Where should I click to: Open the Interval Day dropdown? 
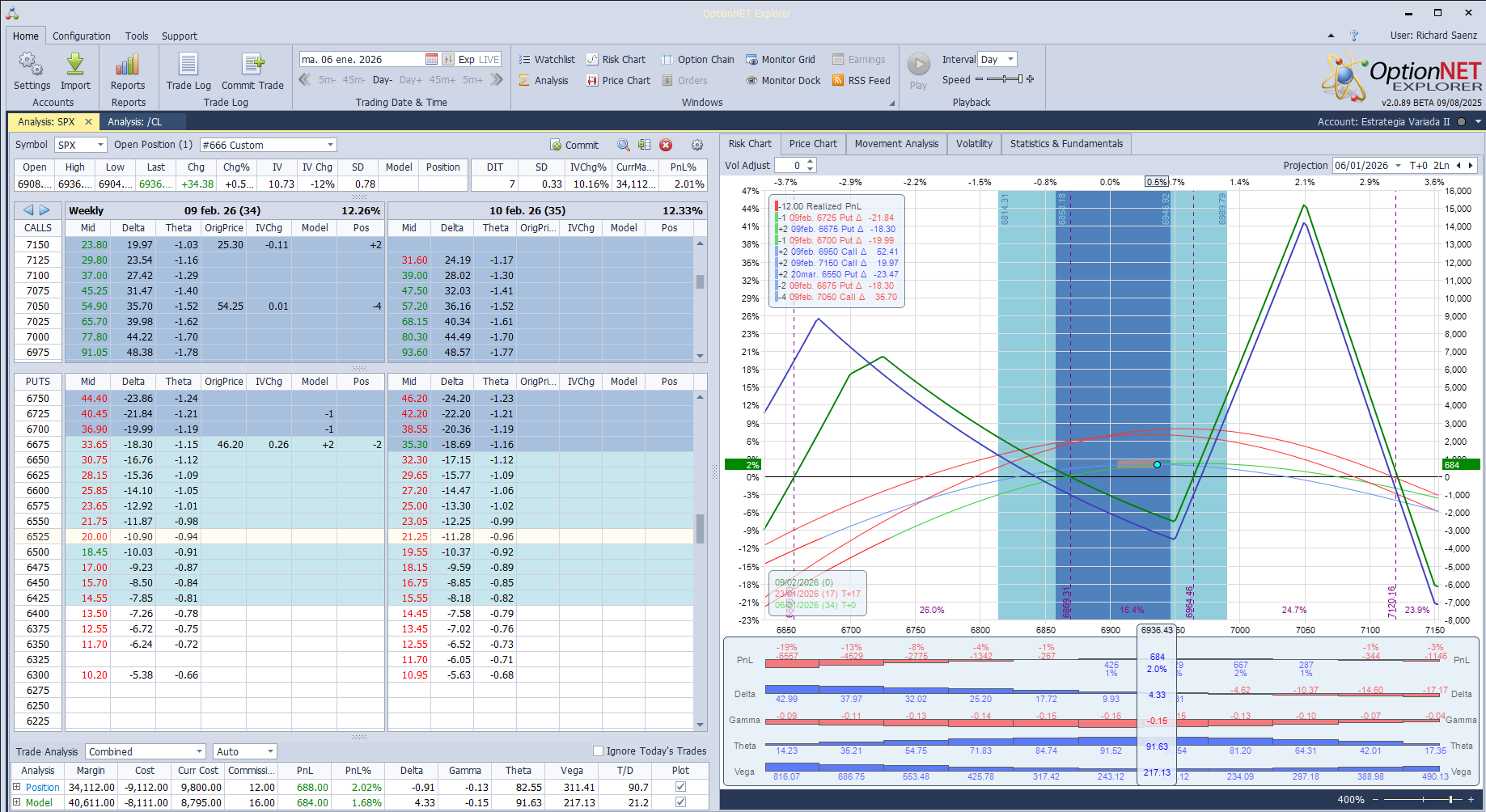point(1010,59)
